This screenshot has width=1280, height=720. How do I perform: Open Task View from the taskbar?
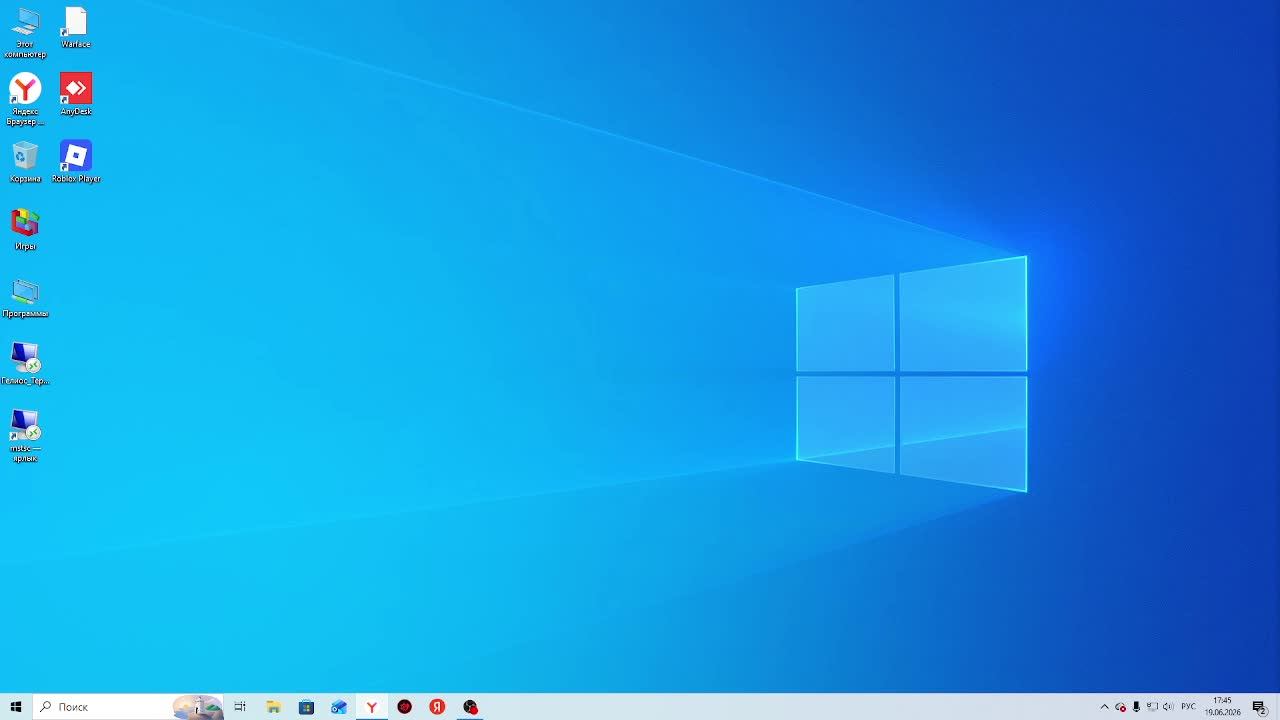pos(240,707)
